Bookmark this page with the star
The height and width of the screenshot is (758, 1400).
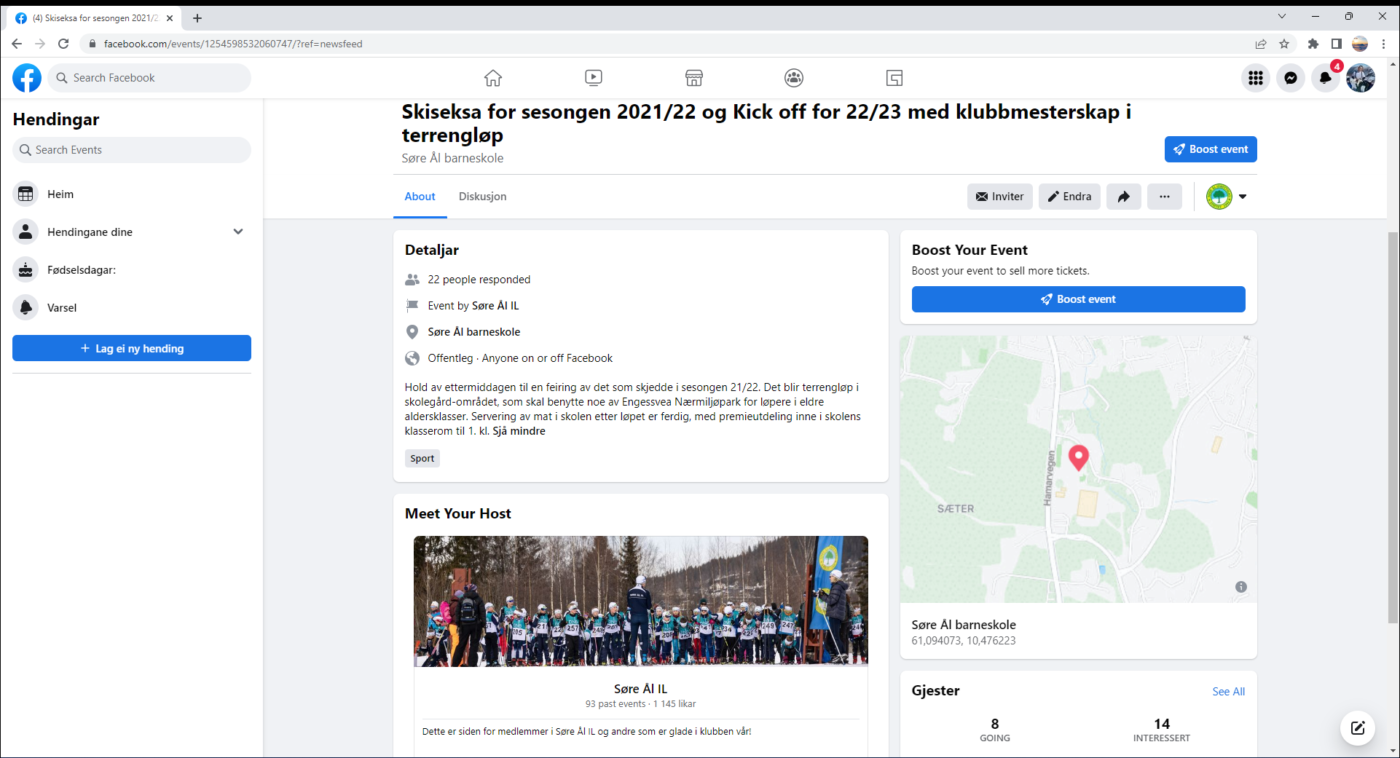coord(1284,44)
